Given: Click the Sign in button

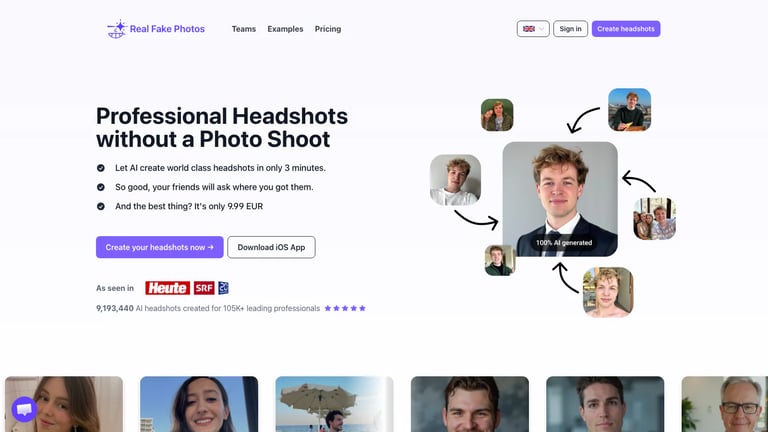Looking at the screenshot, I should [x=570, y=29].
